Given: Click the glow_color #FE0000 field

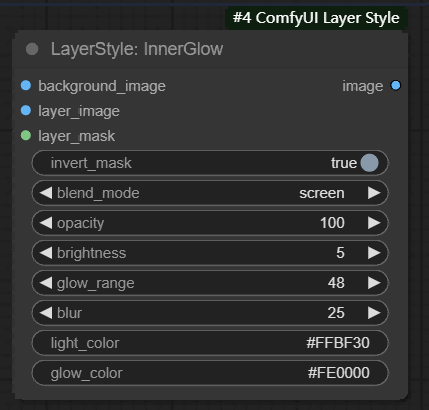Looking at the screenshot, I should [x=210, y=373].
